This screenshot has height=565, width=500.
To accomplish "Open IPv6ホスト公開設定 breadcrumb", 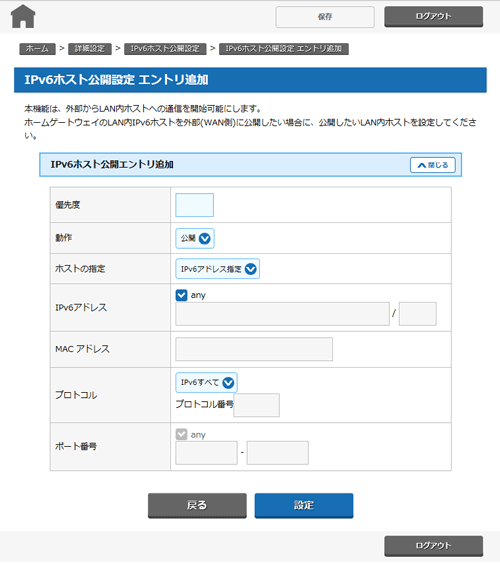I will (x=165, y=49).
